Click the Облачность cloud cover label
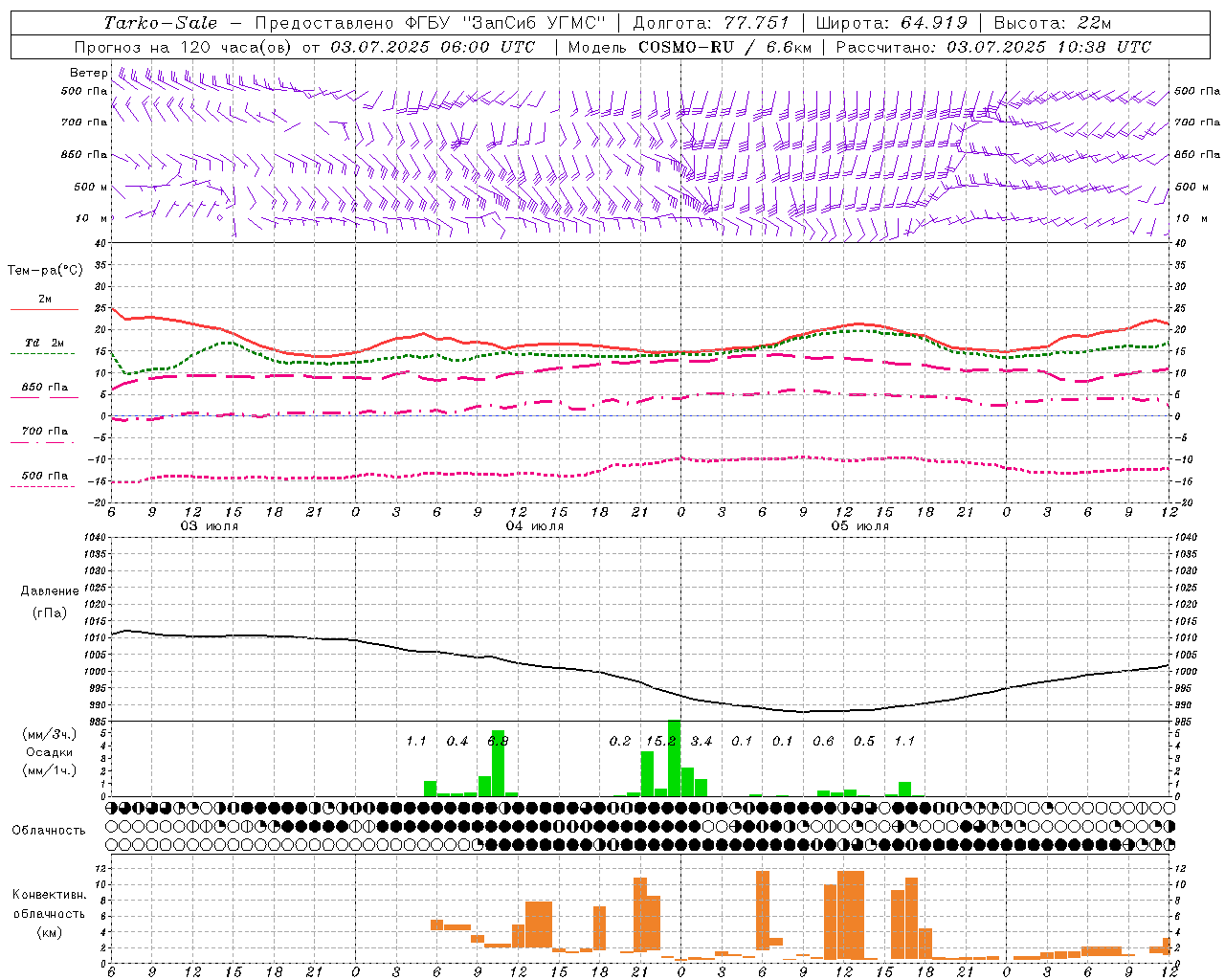 [49, 831]
